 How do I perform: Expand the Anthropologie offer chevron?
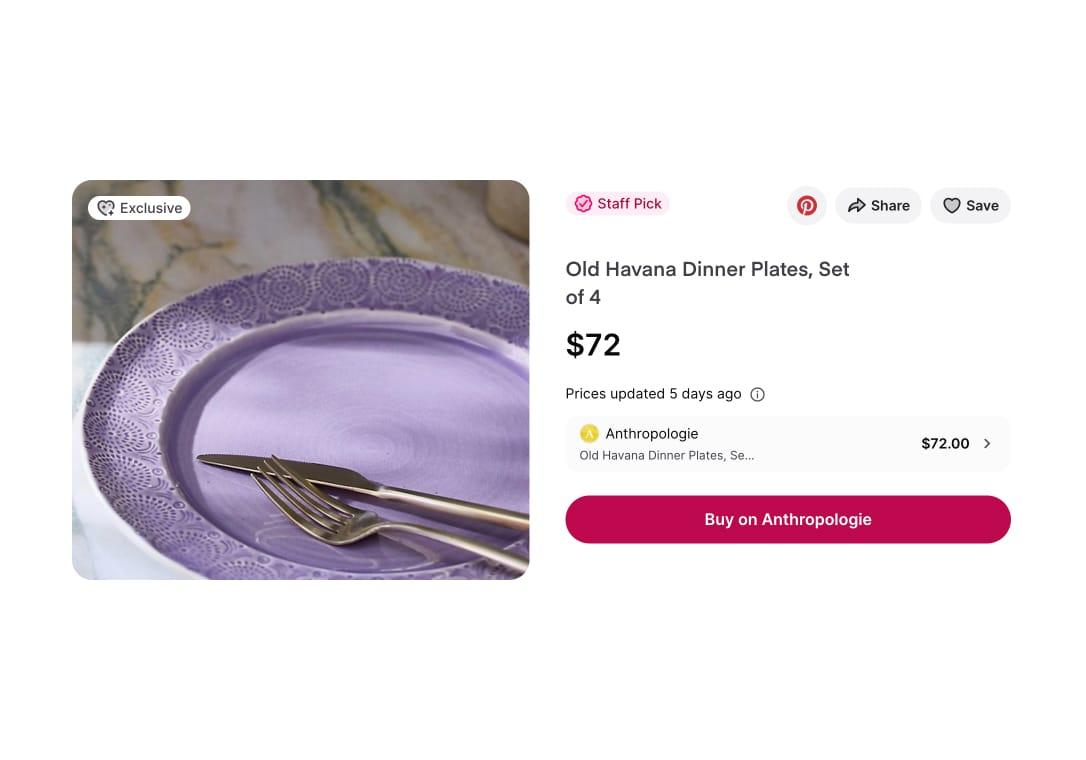[x=987, y=444]
